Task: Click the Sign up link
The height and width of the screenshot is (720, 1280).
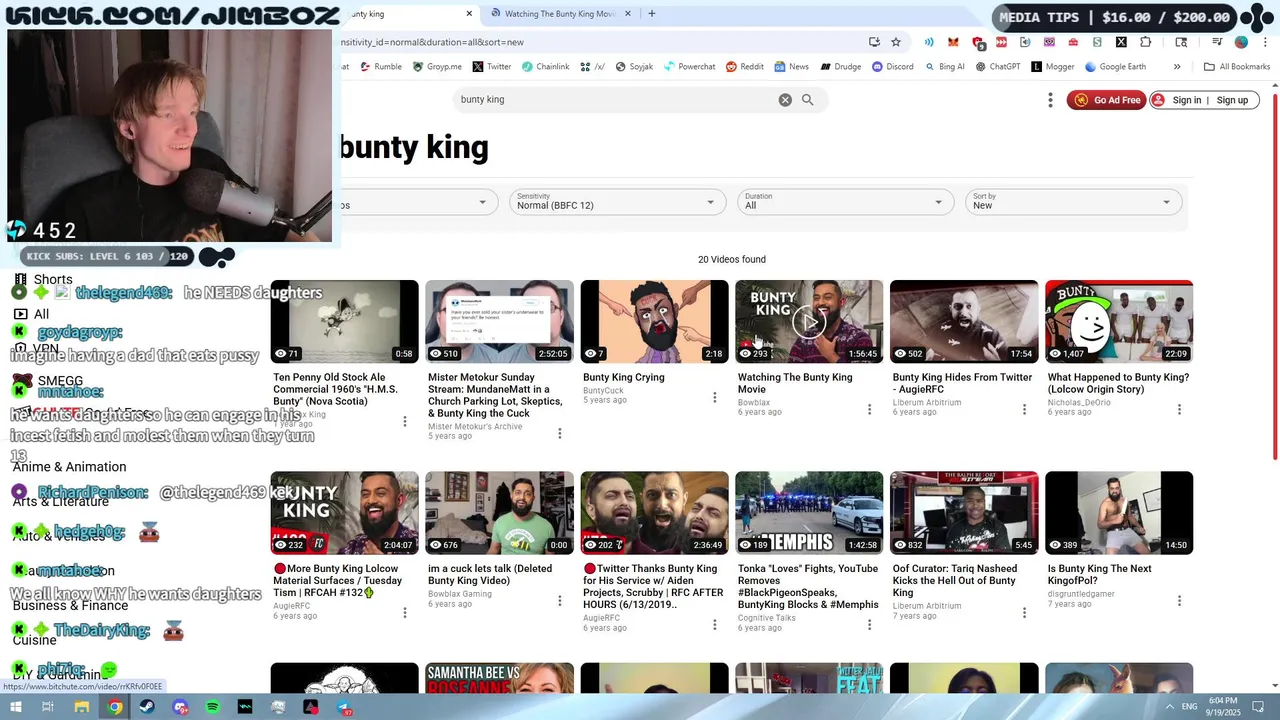Action: click(x=1232, y=100)
